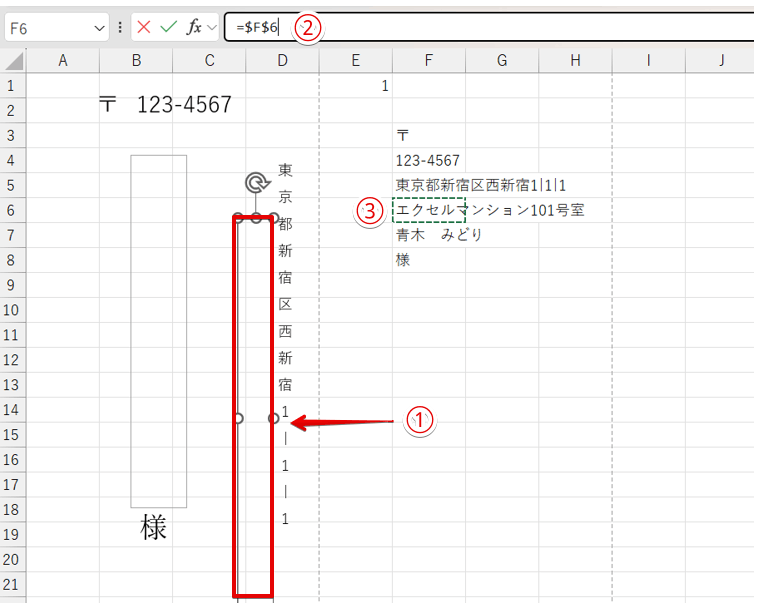This screenshot has width=768, height=604.
Task: Click the large 〒 symbol at top left
Action: (x=108, y=104)
